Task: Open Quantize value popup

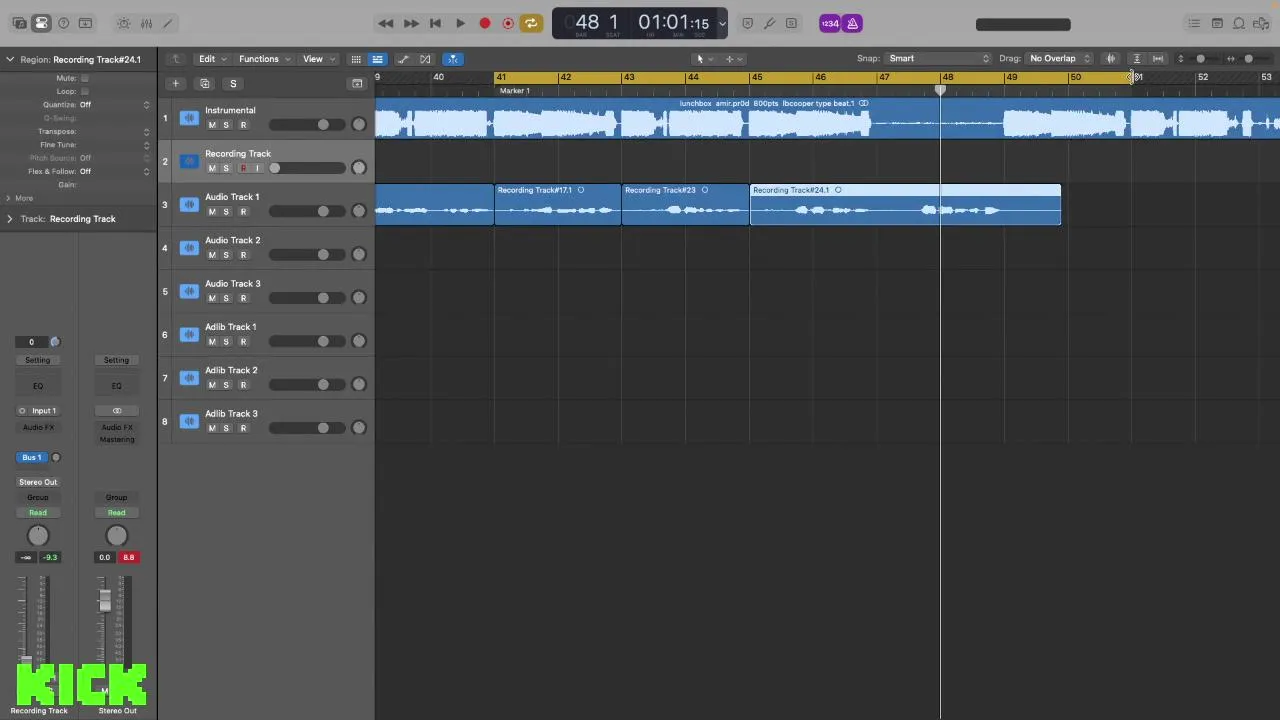Action: click(115, 105)
